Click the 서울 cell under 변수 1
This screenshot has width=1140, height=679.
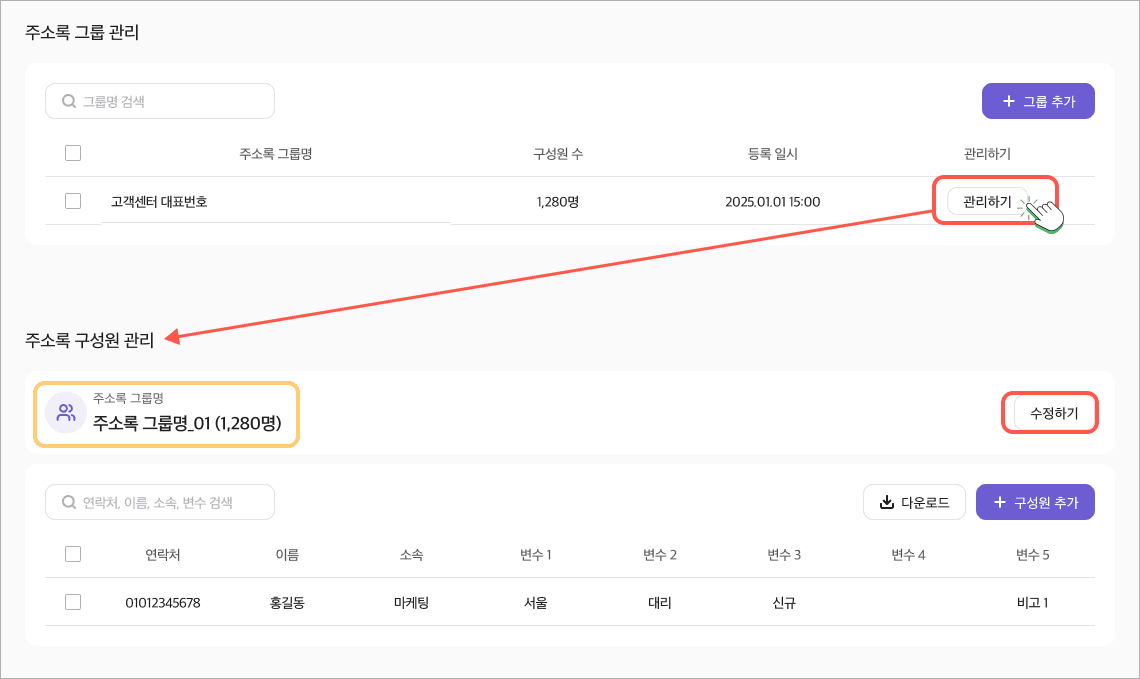536,603
